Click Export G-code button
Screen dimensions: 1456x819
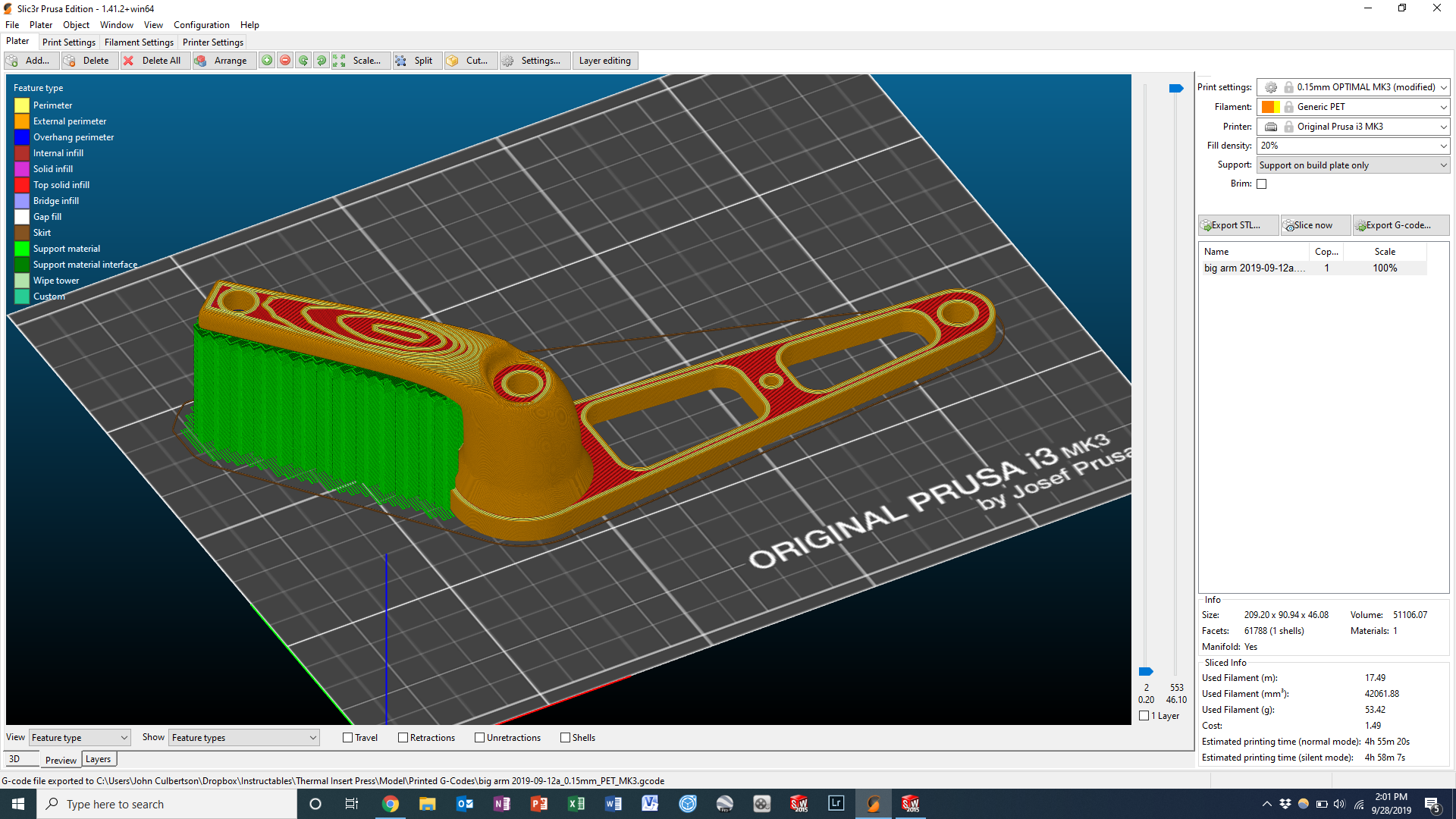click(1401, 225)
